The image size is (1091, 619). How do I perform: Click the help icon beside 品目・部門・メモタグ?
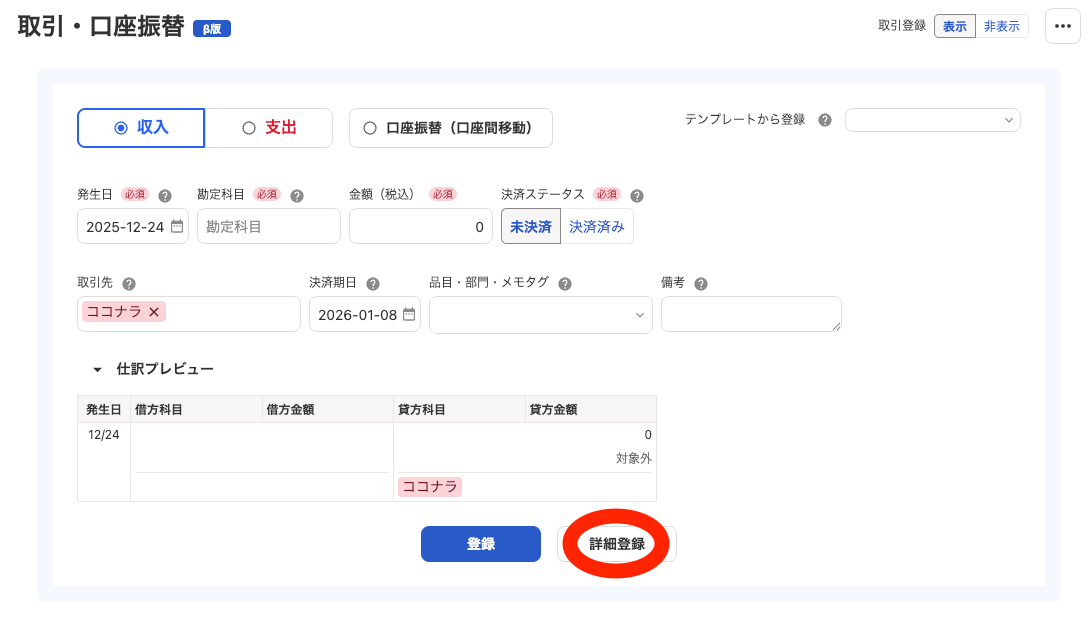pos(563,283)
